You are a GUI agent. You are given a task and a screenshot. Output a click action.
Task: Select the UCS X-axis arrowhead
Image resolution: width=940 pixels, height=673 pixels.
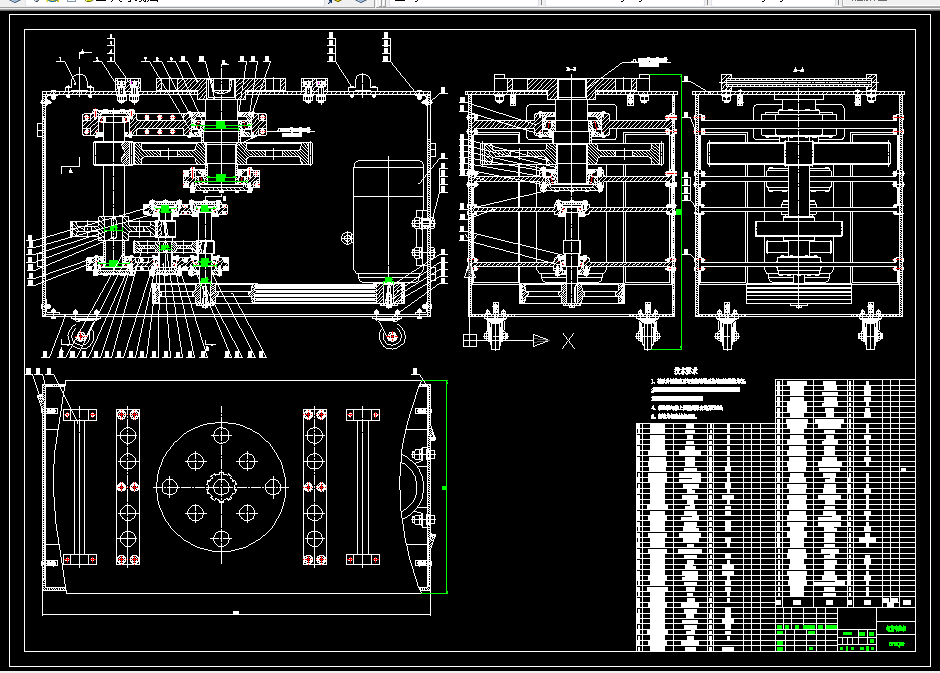[541, 340]
